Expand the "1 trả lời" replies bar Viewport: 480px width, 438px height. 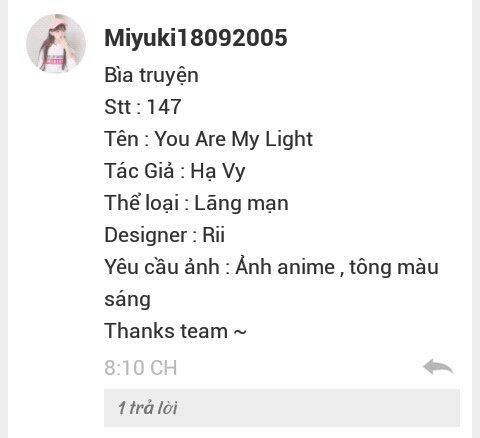[282, 408]
